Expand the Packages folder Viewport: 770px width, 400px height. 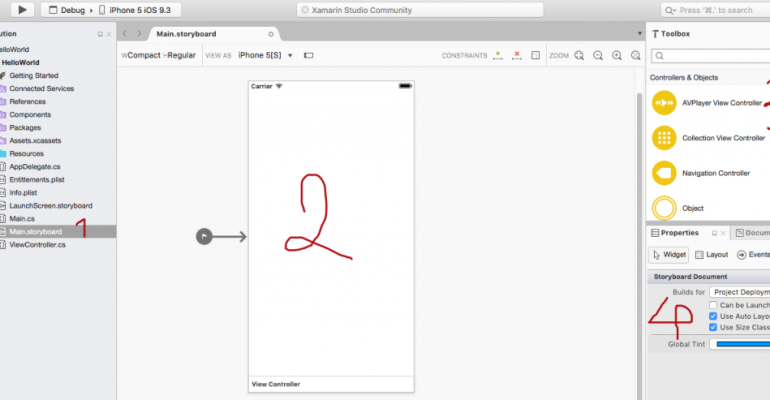tap(25, 128)
